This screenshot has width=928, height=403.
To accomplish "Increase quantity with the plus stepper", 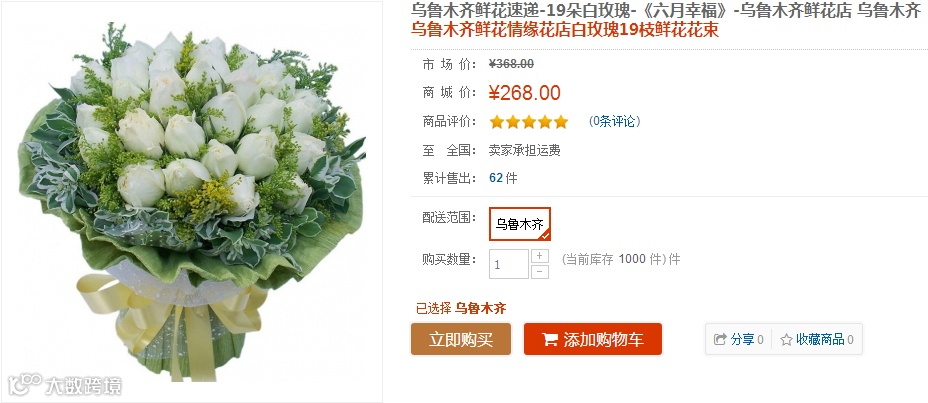I will (x=540, y=256).
